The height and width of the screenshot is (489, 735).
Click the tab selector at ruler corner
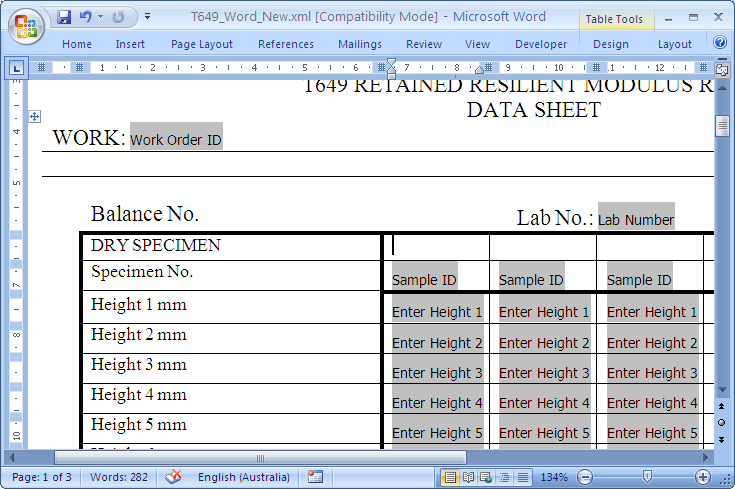point(16,68)
